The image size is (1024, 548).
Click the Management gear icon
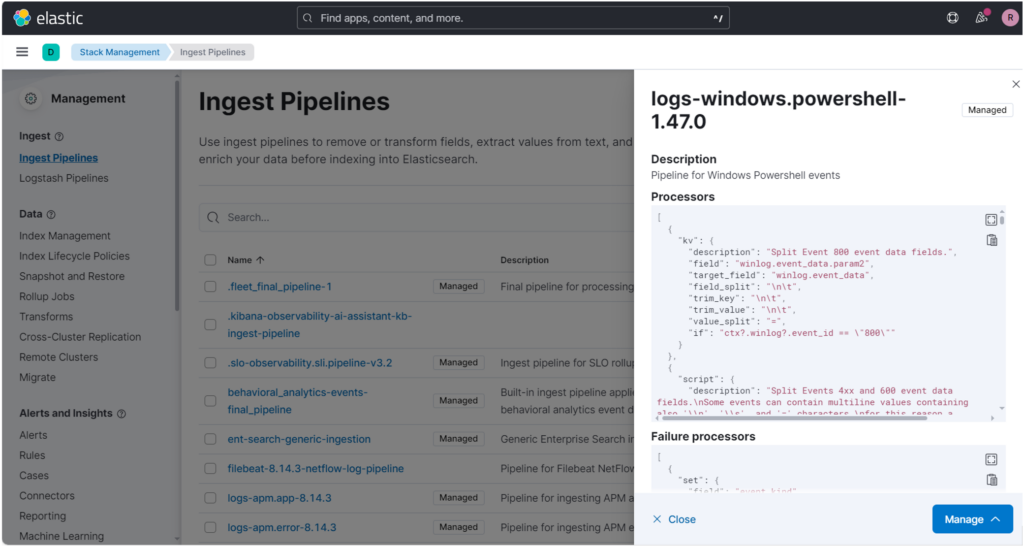(x=31, y=99)
